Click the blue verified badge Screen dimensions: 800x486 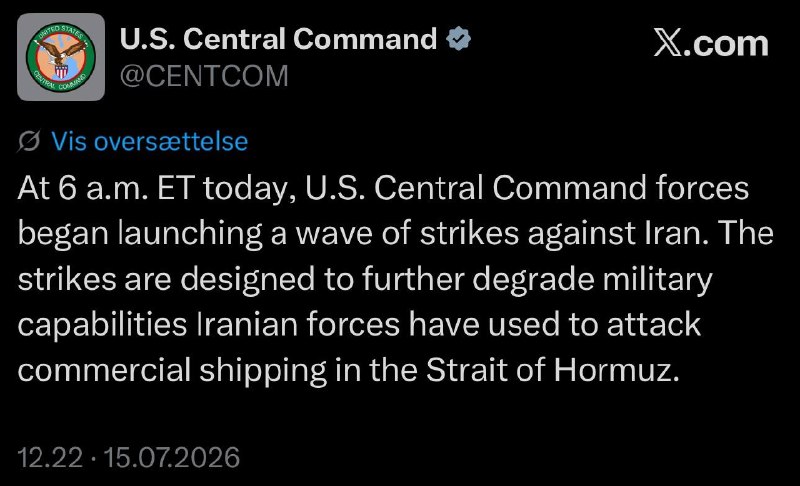pyautogui.click(x=458, y=39)
